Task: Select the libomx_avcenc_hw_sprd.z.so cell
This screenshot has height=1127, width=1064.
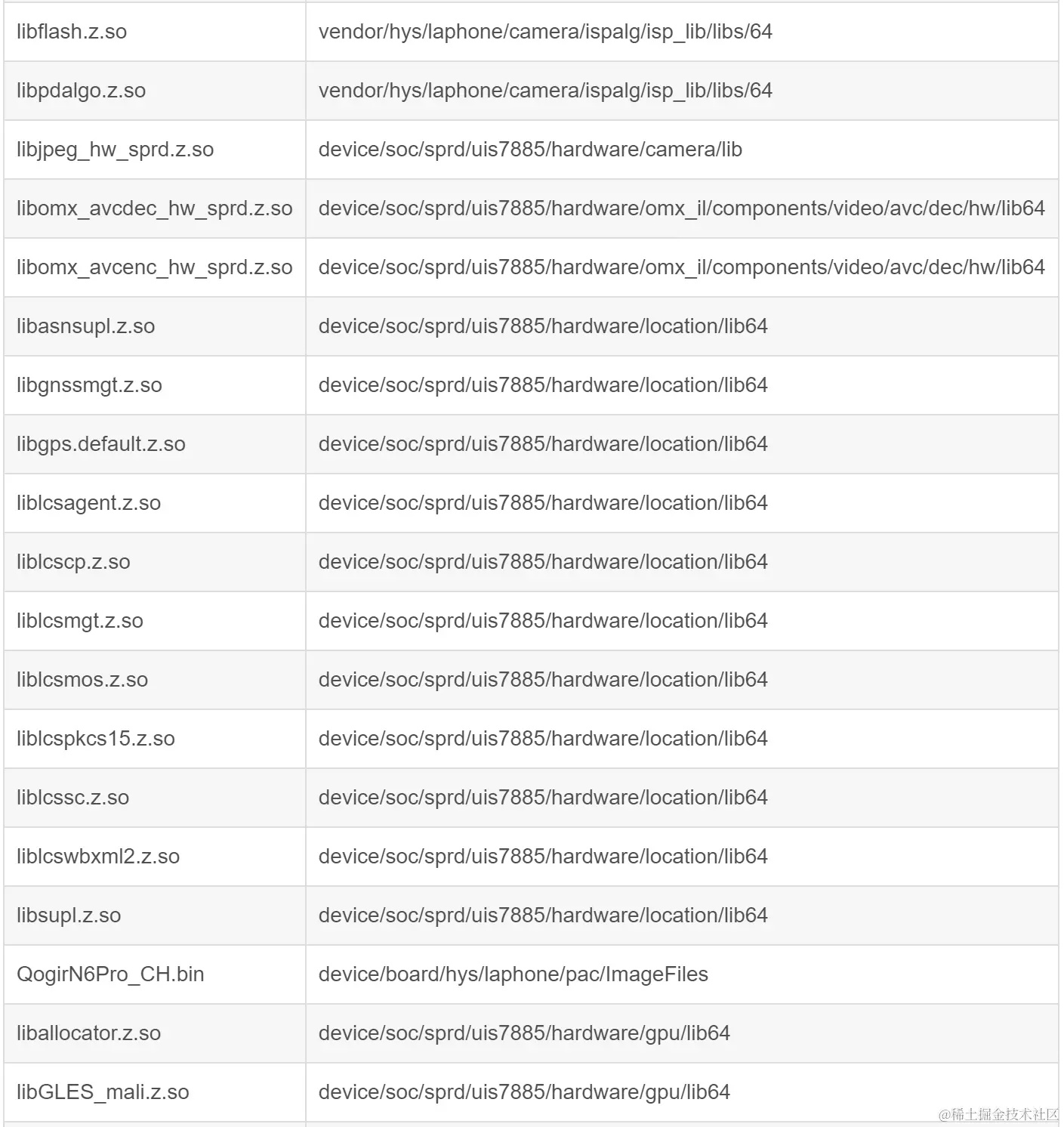Action: tap(154, 267)
